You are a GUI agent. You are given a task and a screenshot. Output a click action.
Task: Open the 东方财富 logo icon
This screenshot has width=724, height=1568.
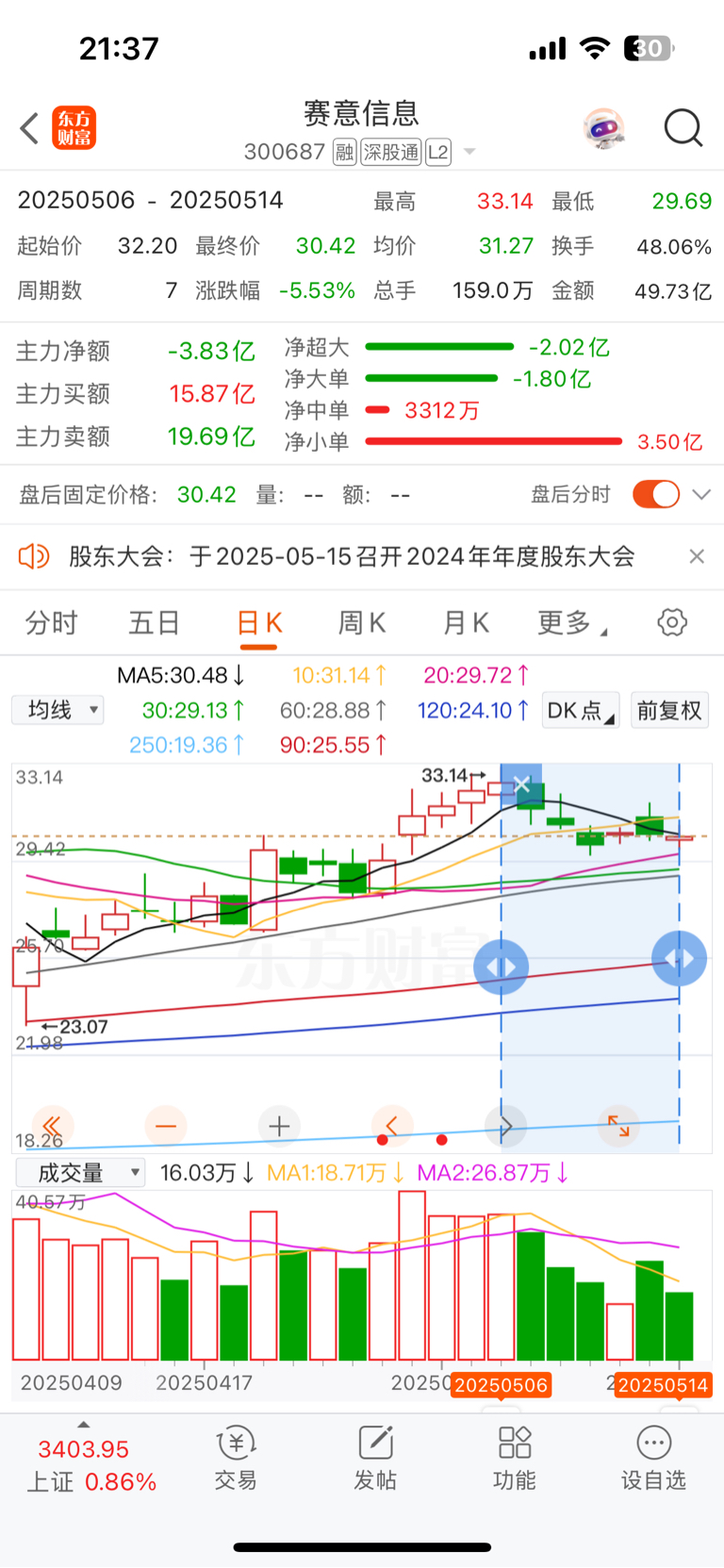point(74,128)
